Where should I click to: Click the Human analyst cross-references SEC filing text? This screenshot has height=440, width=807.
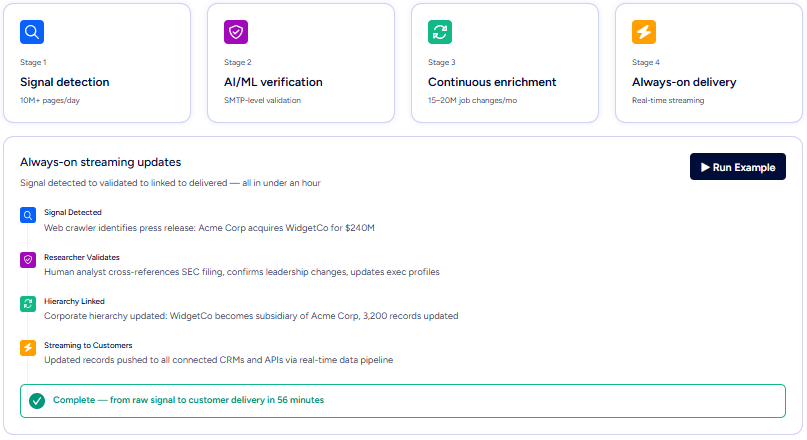(x=242, y=272)
